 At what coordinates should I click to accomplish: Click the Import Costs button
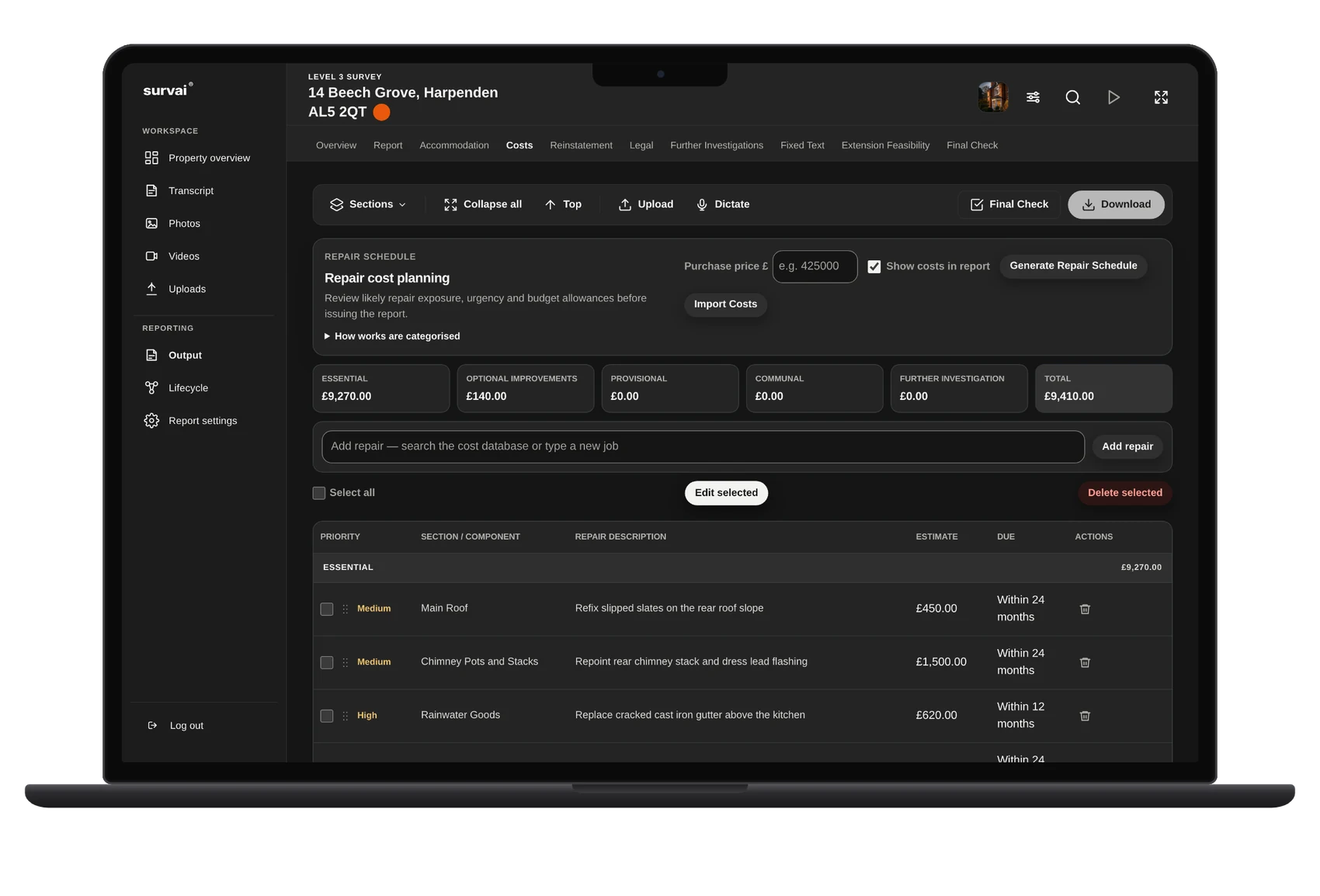(x=725, y=304)
